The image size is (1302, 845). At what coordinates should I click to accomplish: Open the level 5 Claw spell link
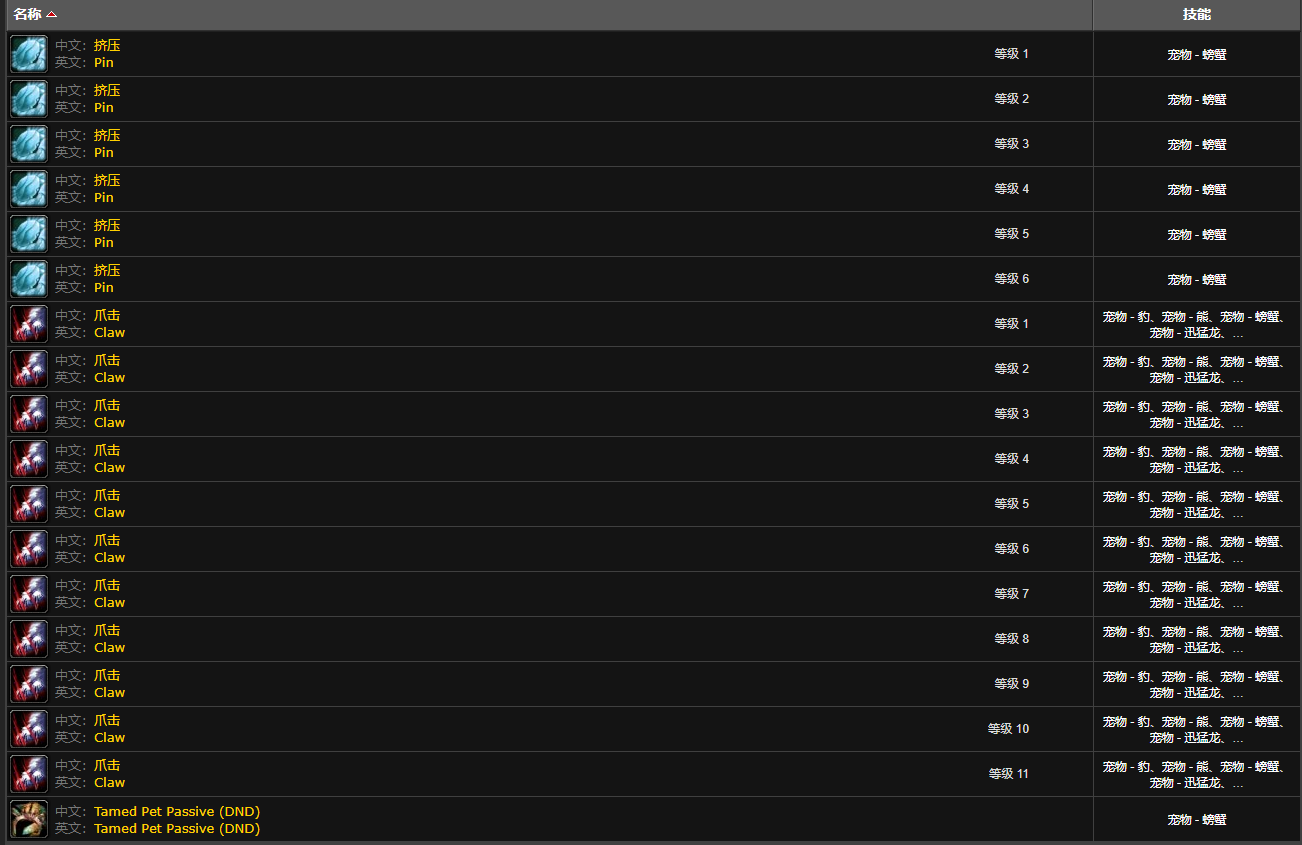[x=110, y=512]
